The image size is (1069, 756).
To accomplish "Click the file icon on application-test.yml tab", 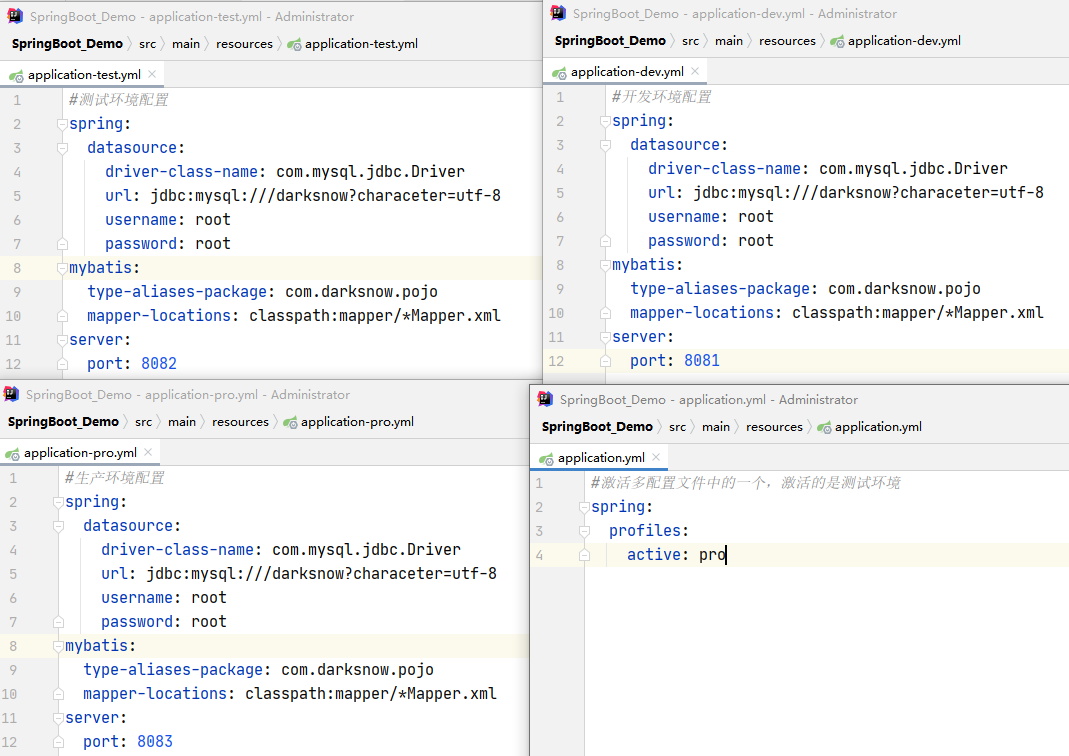I will [x=16, y=76].
